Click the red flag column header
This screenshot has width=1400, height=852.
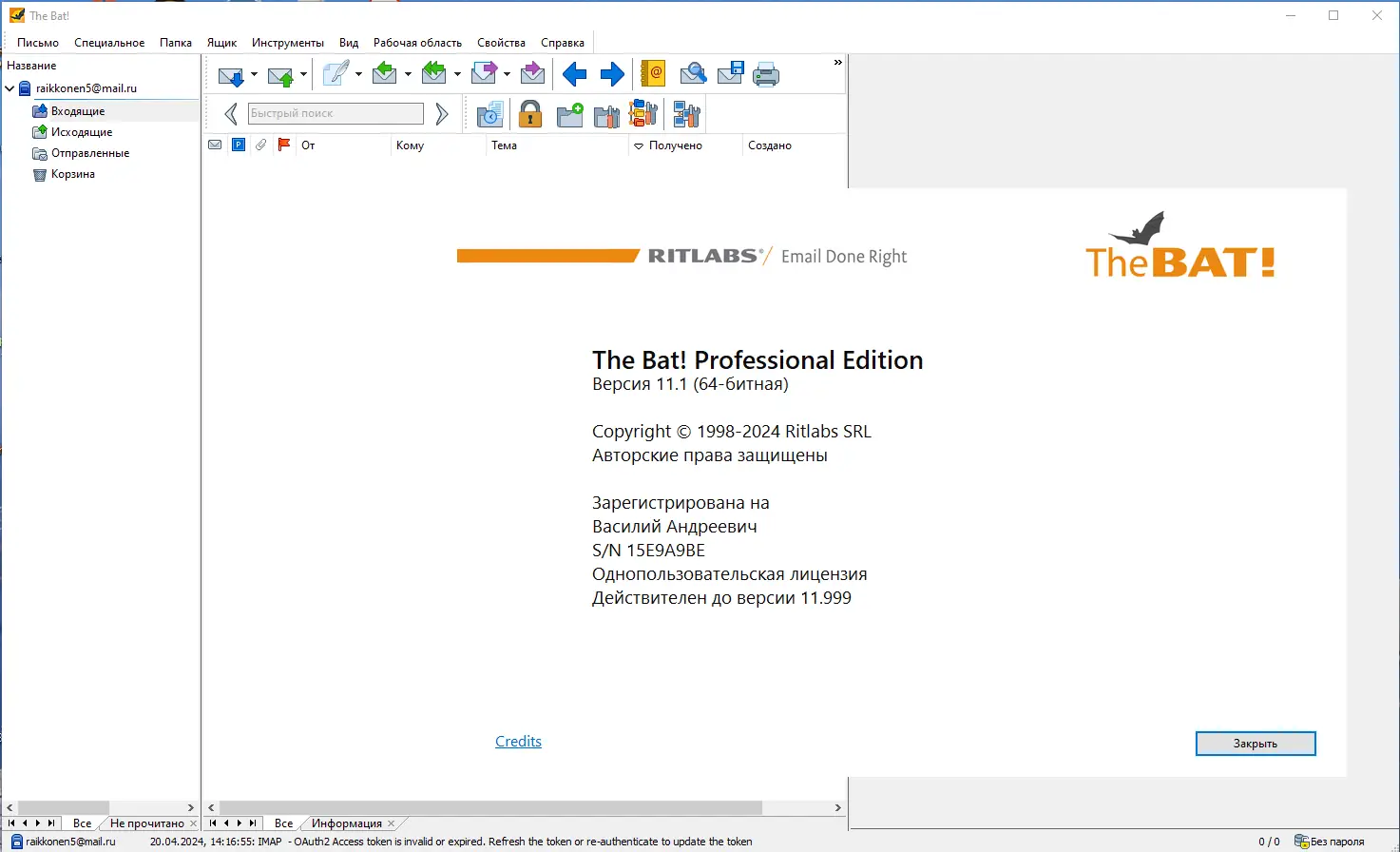[284, 145]
